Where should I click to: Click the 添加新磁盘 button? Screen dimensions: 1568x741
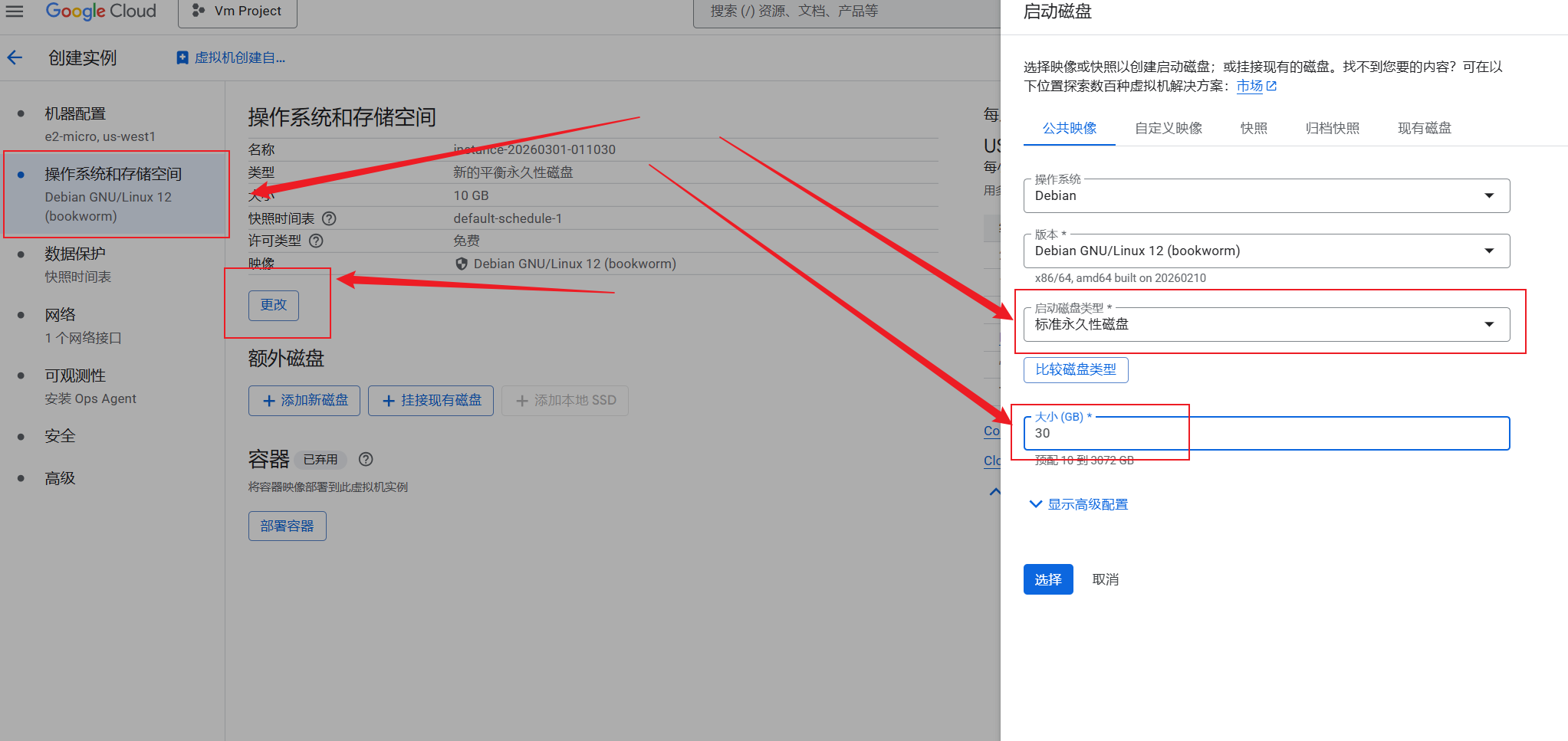click(304, 400)
